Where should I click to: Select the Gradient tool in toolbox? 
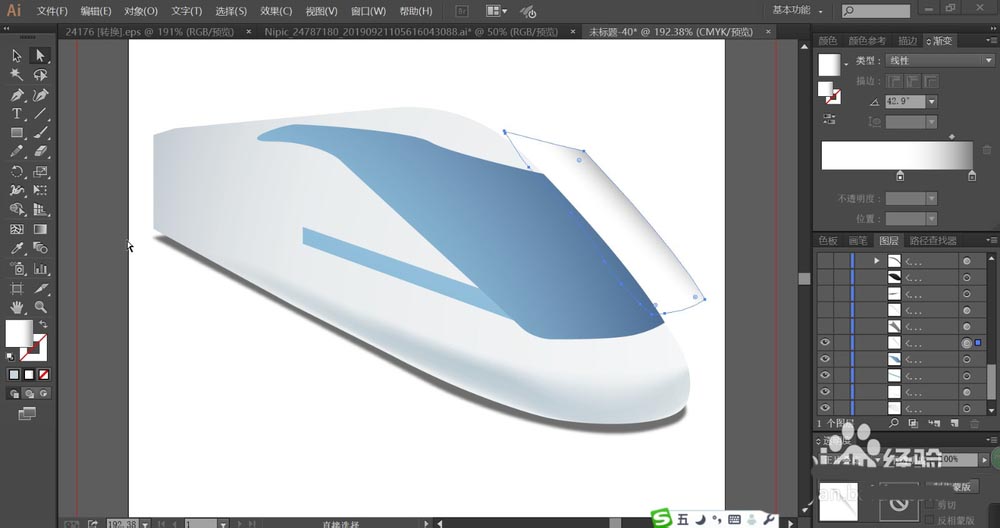coord(40,229)
